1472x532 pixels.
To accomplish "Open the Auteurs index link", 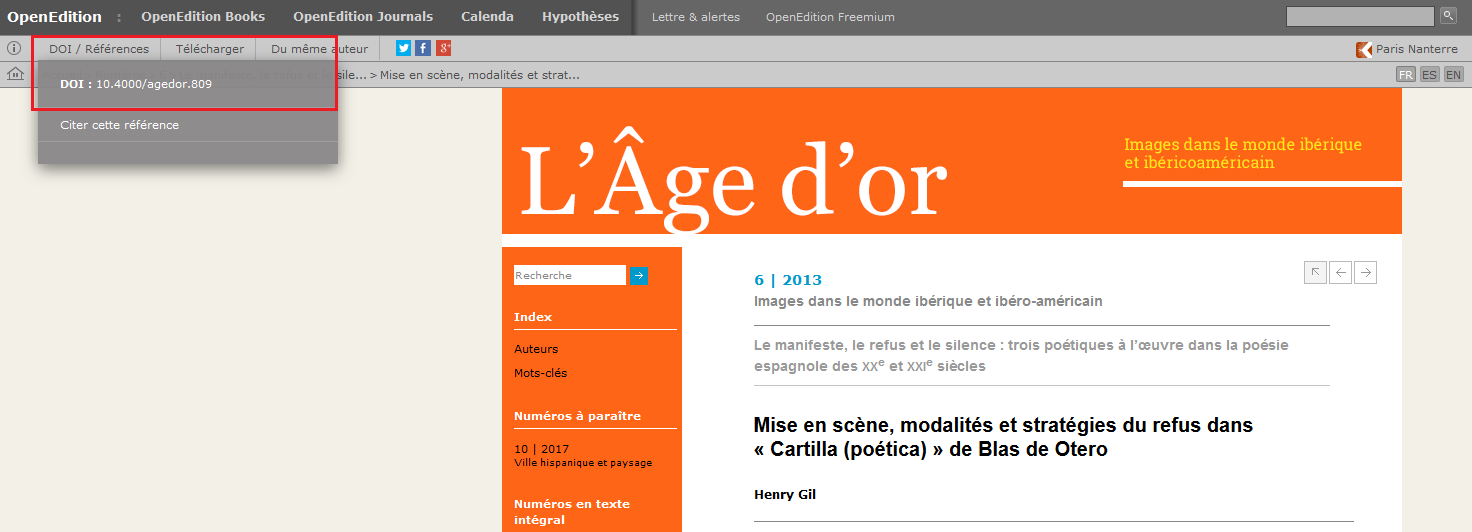I will pos(536,349).
